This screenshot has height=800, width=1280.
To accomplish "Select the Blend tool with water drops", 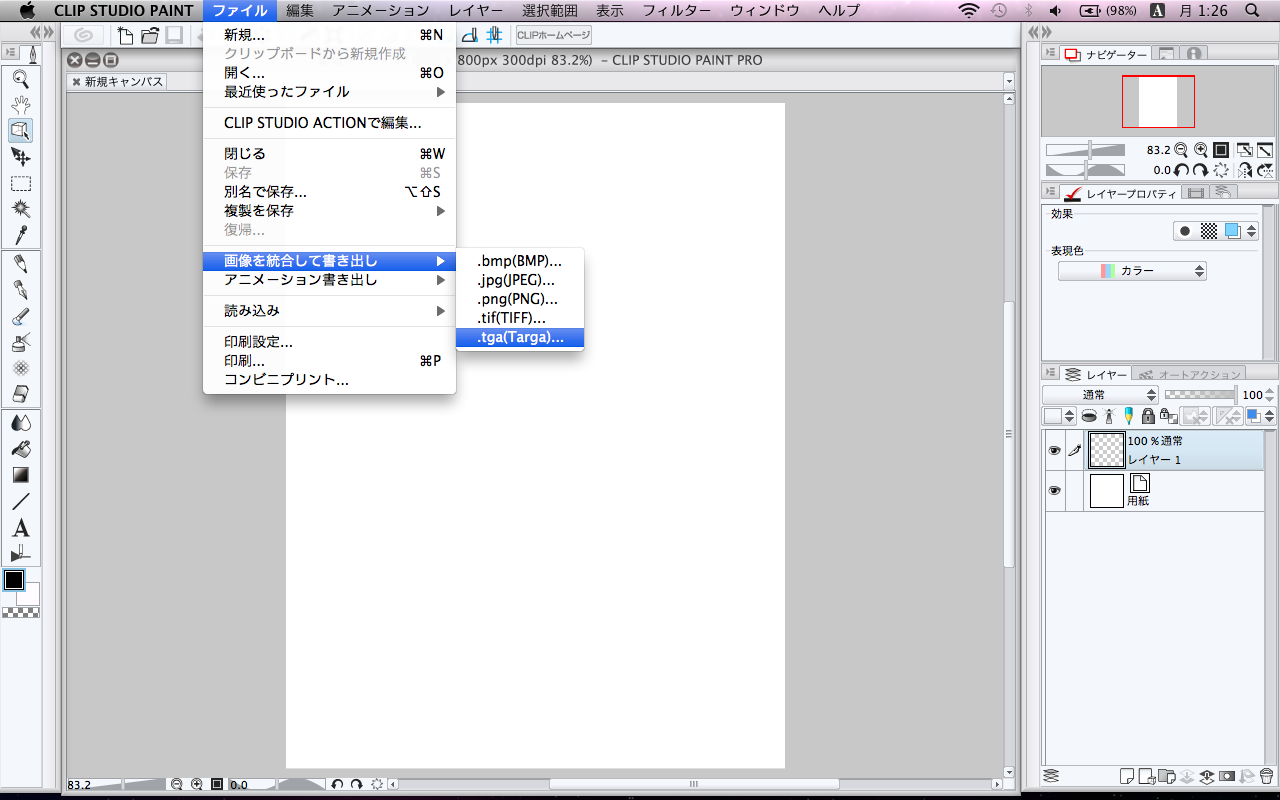I will pyautogui.click(x=20, y=422).
